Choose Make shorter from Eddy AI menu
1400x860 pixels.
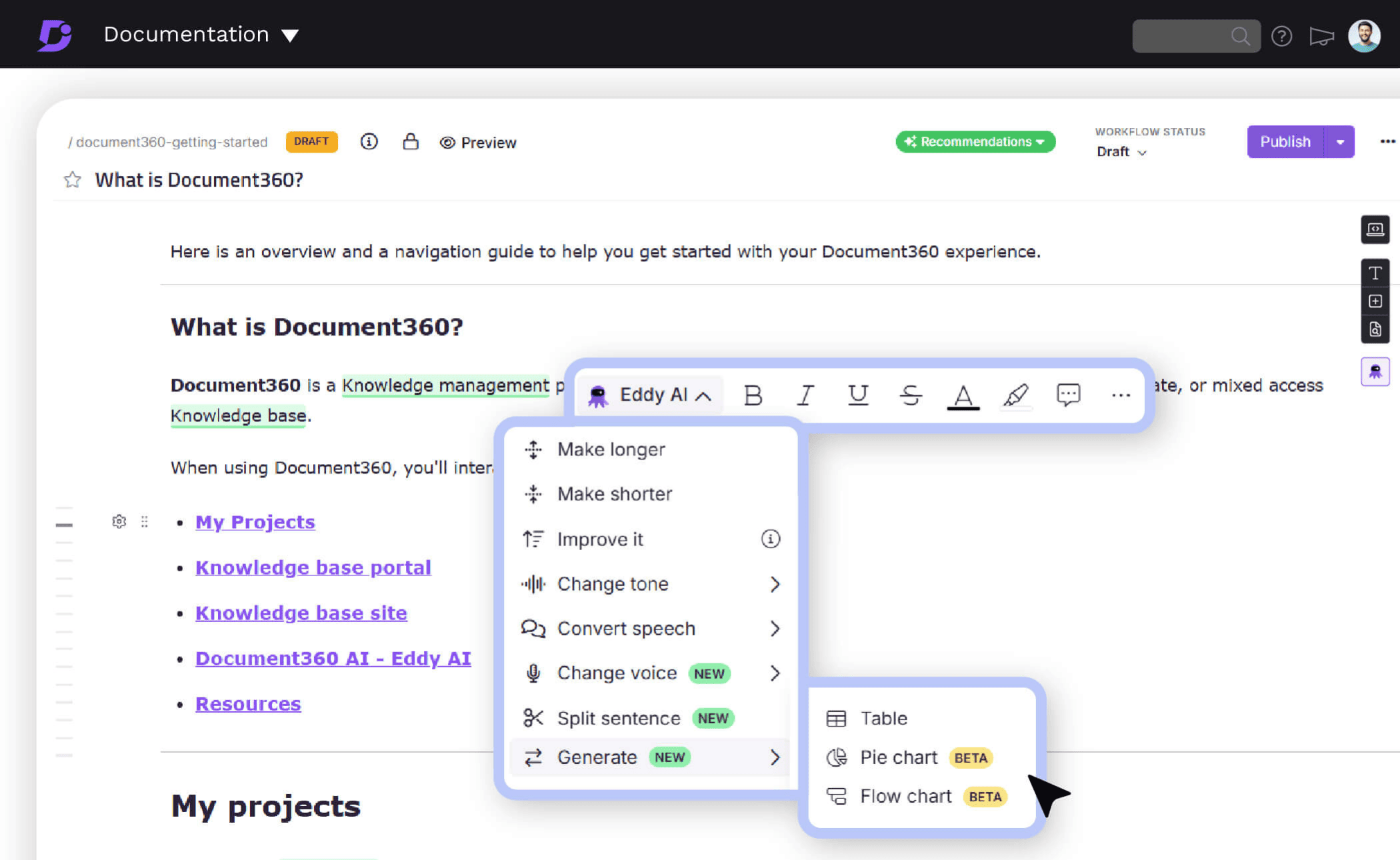click(x=614, y=494)
